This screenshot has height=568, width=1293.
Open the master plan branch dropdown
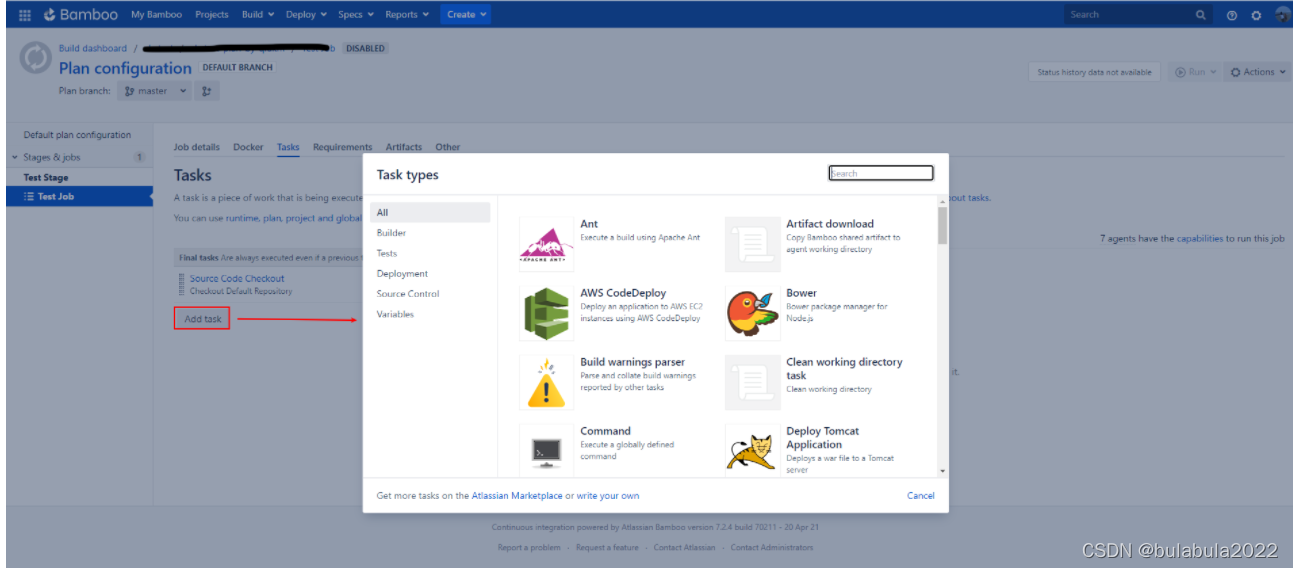155,91
